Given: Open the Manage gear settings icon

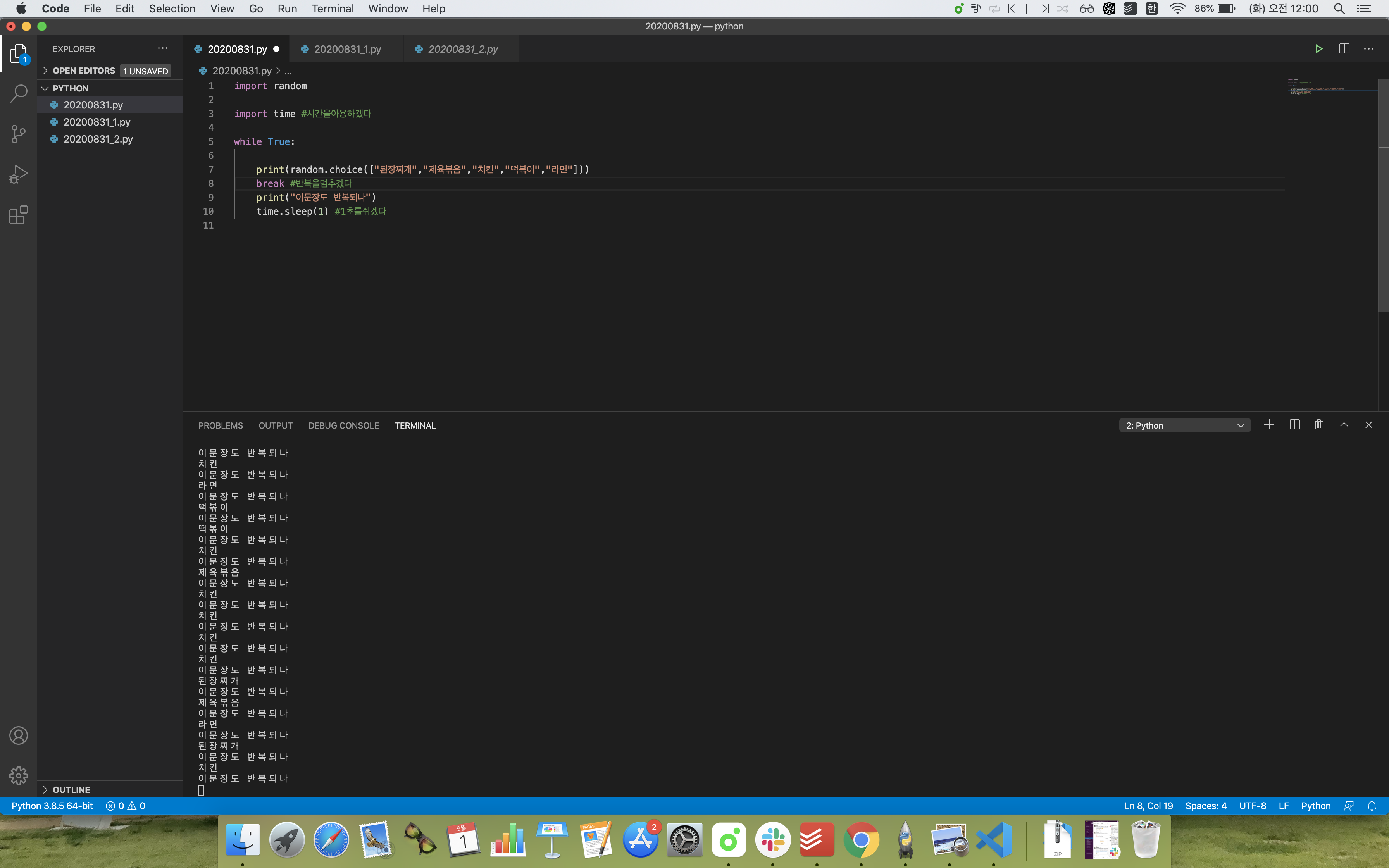Looking at the screenshot, I should pyautogui.click(x=18, y=775).
